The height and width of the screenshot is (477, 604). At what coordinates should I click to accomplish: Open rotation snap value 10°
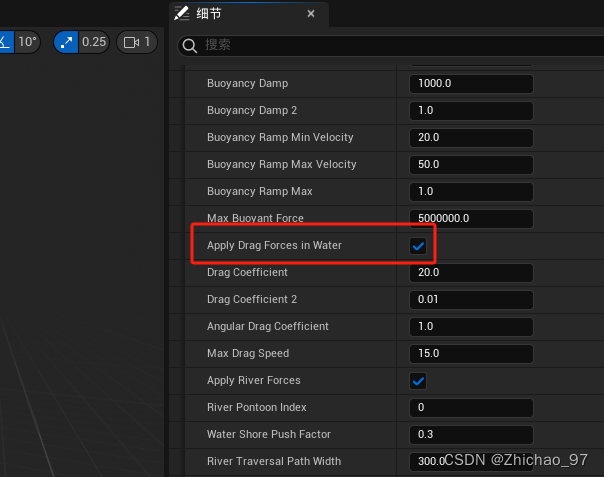click(27, 42)
